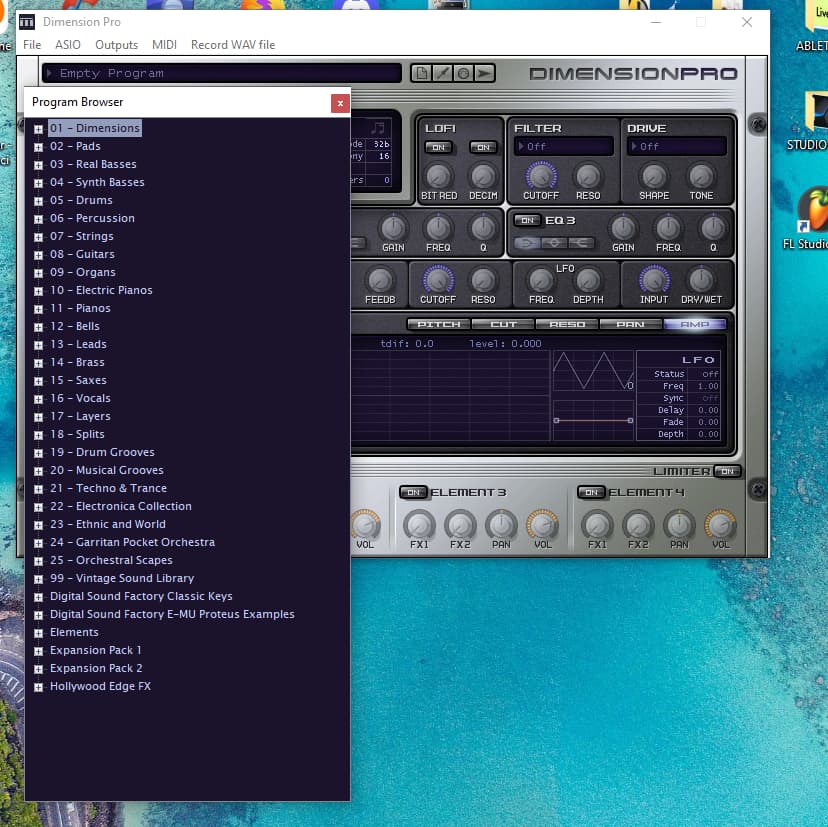Expand the 05 - Drums folder
This screenshot has height=827, width=828.
[38, 201]
